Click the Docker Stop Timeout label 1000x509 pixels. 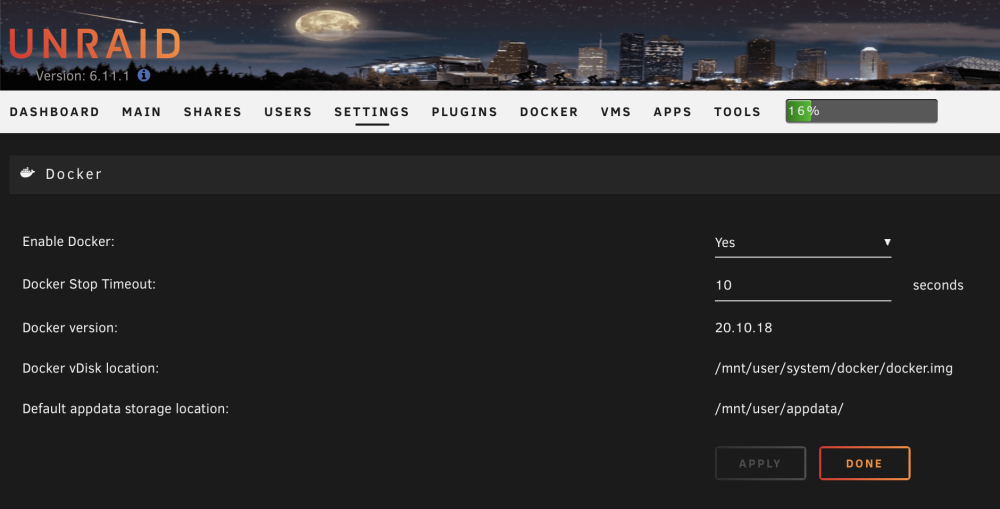coord(89,284)
